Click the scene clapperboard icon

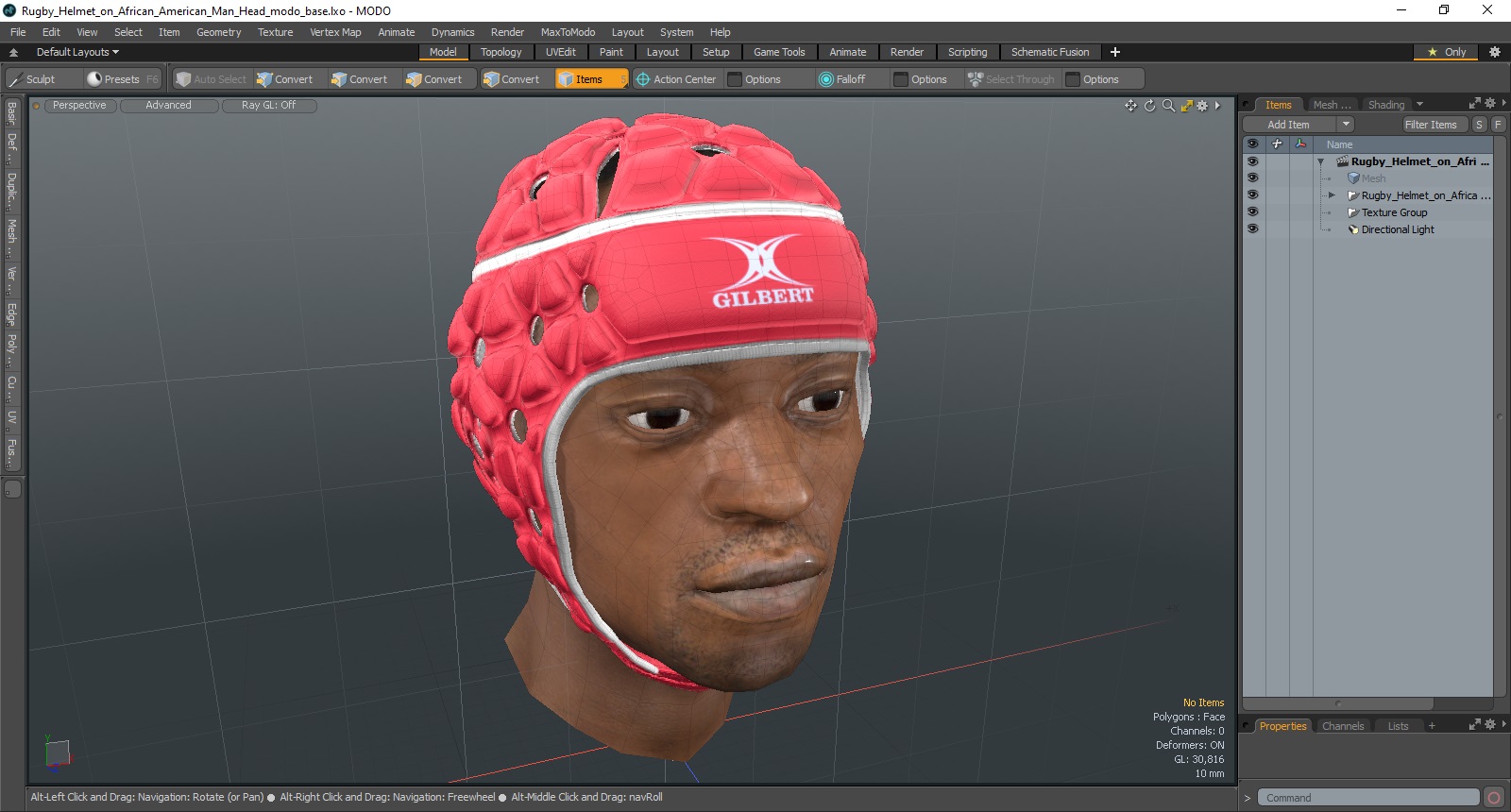pos(1342,161)
